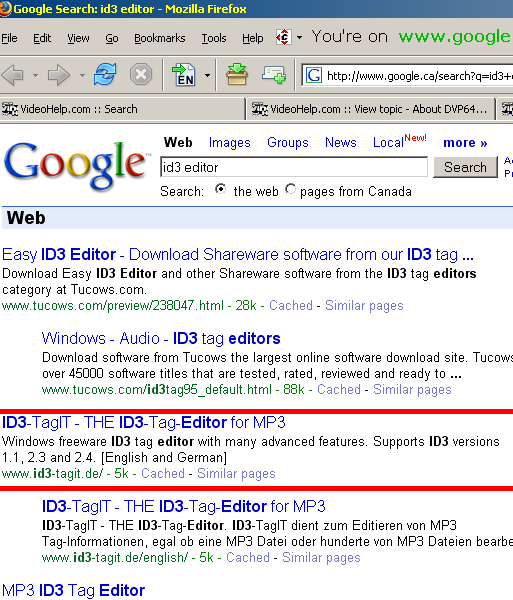Click the Forward arrow navigation icon
The width and height of the screenshot is (513, 600).
click(x=59, y=75)
